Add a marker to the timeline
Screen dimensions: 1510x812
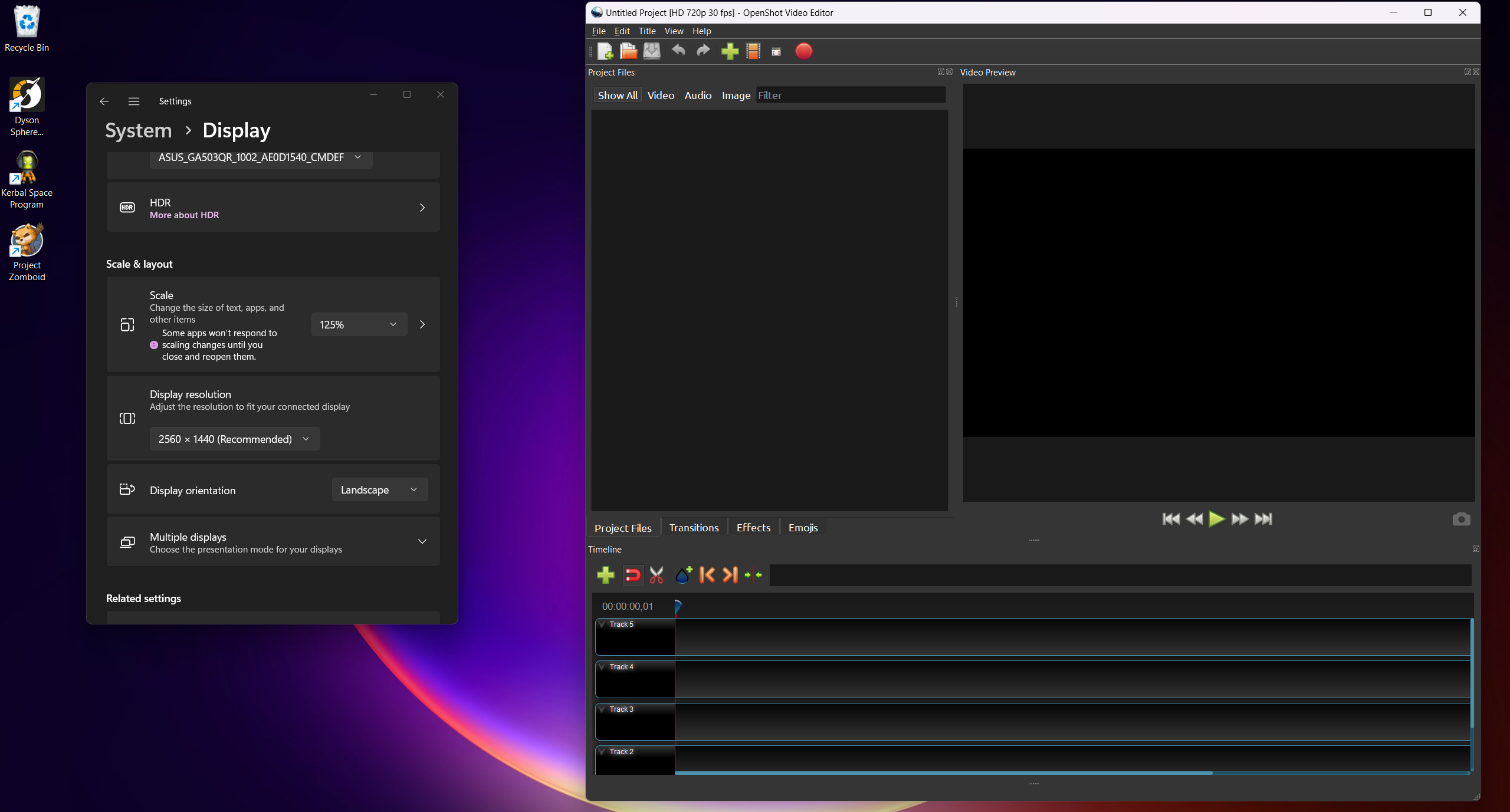click(x=683, y=575)
